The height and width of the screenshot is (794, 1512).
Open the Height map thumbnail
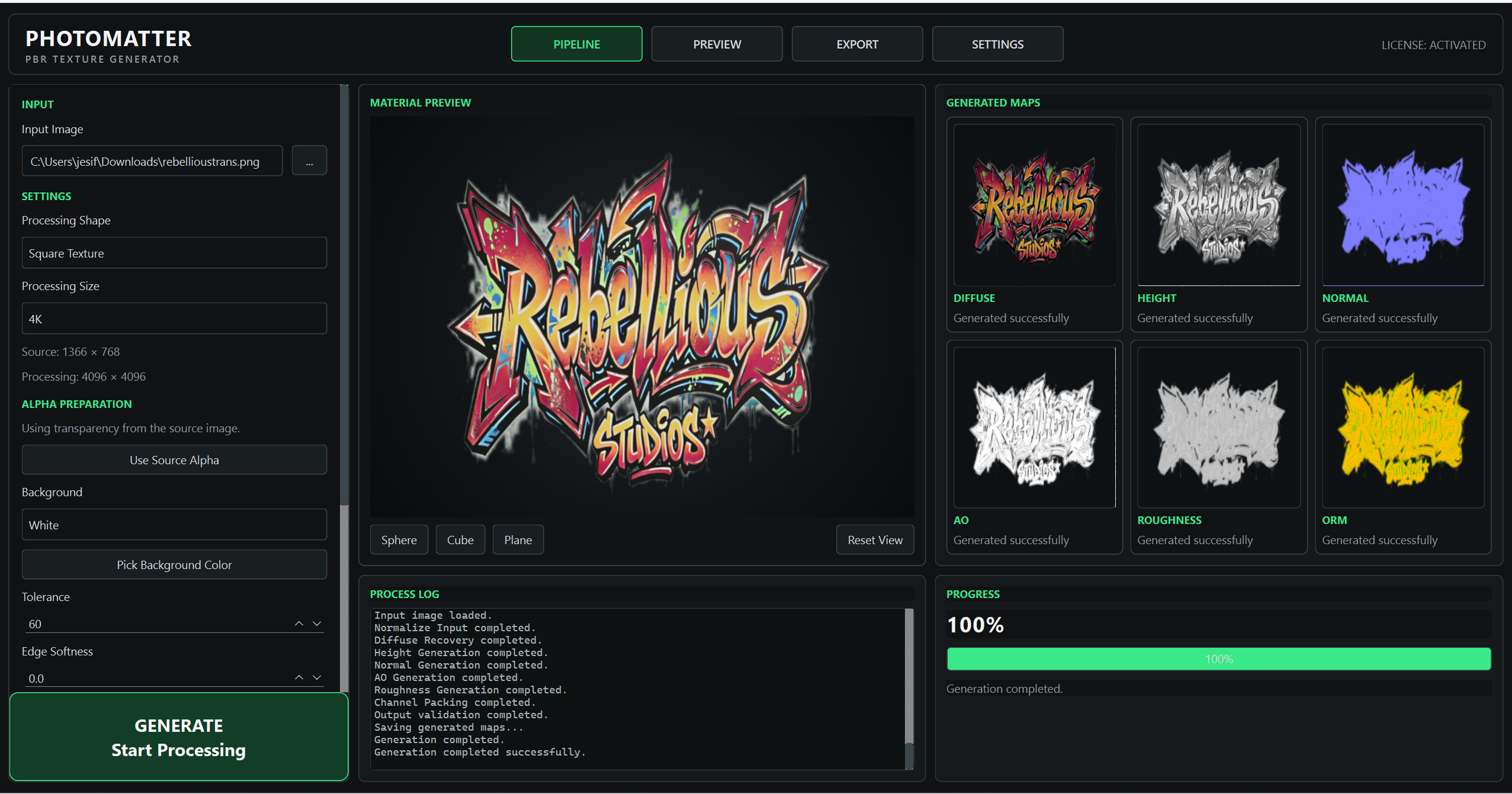click(1219, 205)
